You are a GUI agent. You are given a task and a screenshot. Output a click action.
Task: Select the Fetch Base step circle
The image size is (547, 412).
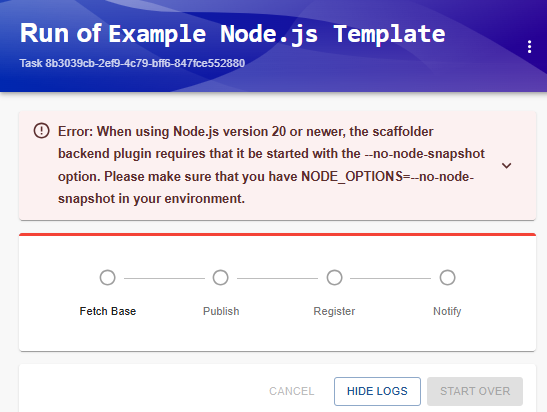coord(107,278)
